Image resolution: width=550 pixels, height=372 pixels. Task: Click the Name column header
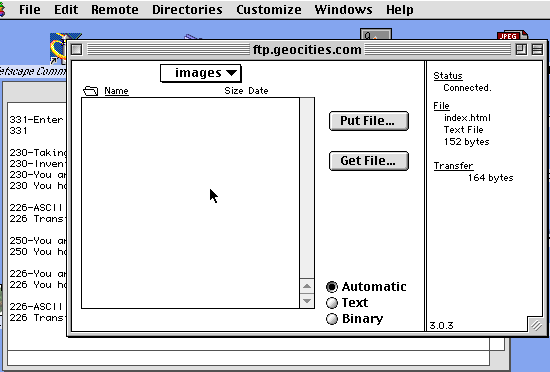pos(116,91)
